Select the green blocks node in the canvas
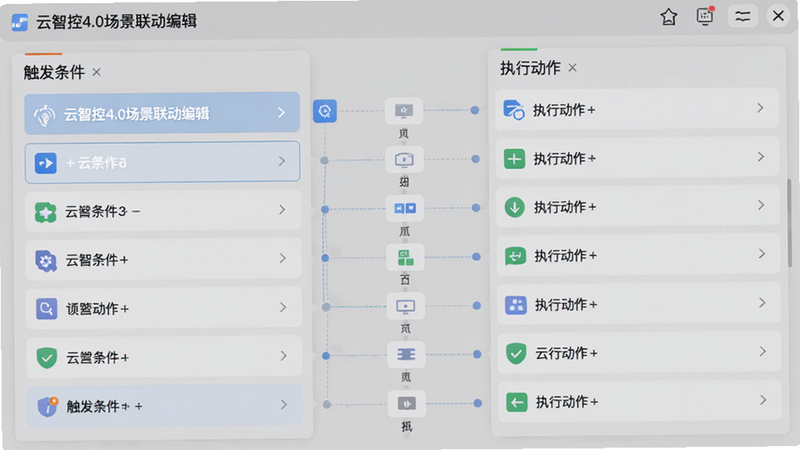800x450 pixels. point(406,257)
